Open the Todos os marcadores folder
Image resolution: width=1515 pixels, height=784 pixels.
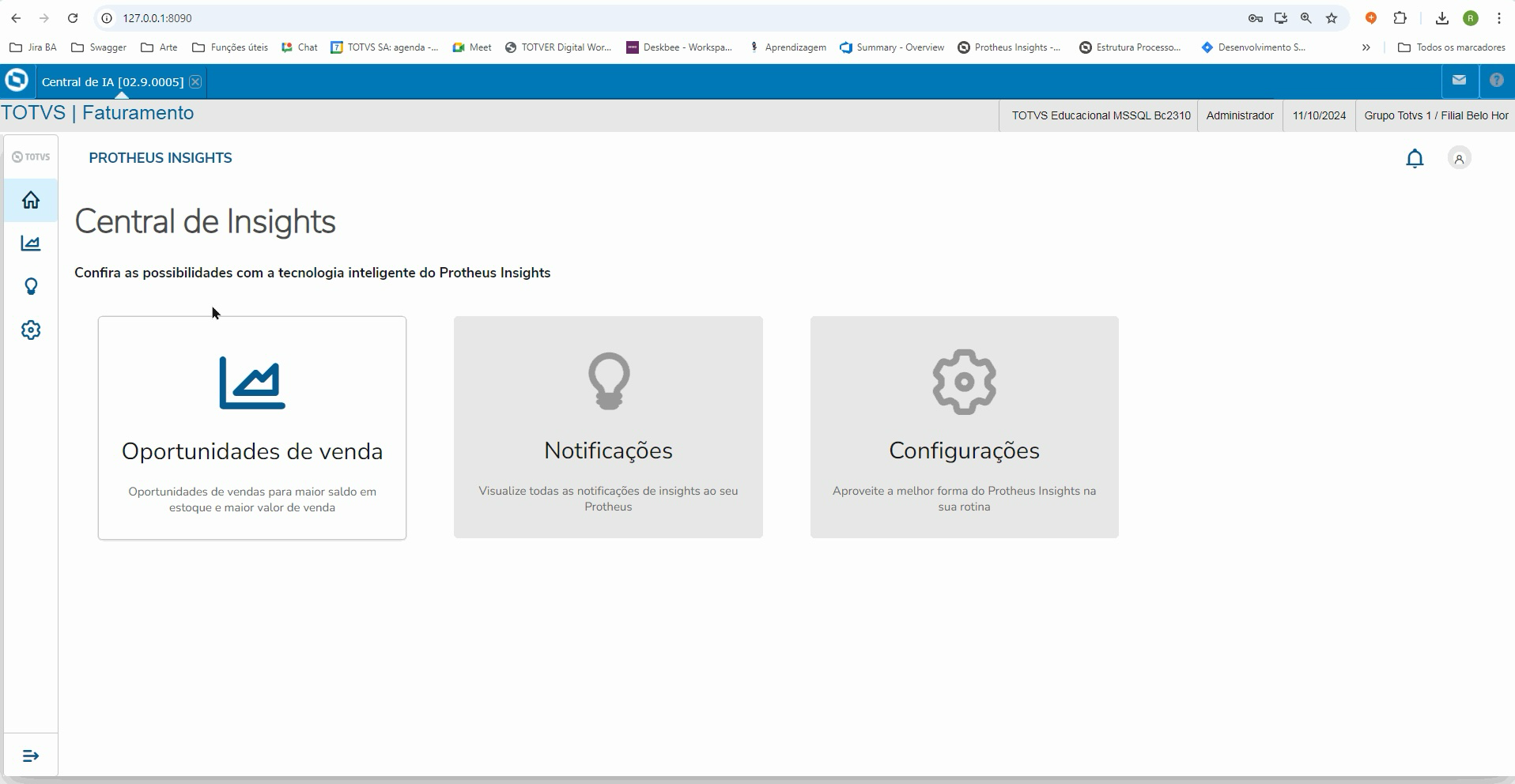coord(1452,47)
